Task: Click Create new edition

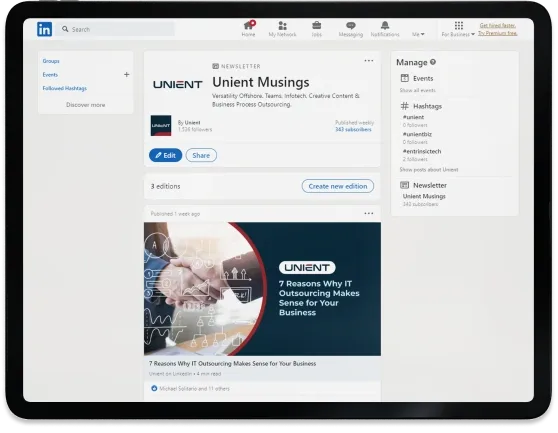Action: pos(338,186)
